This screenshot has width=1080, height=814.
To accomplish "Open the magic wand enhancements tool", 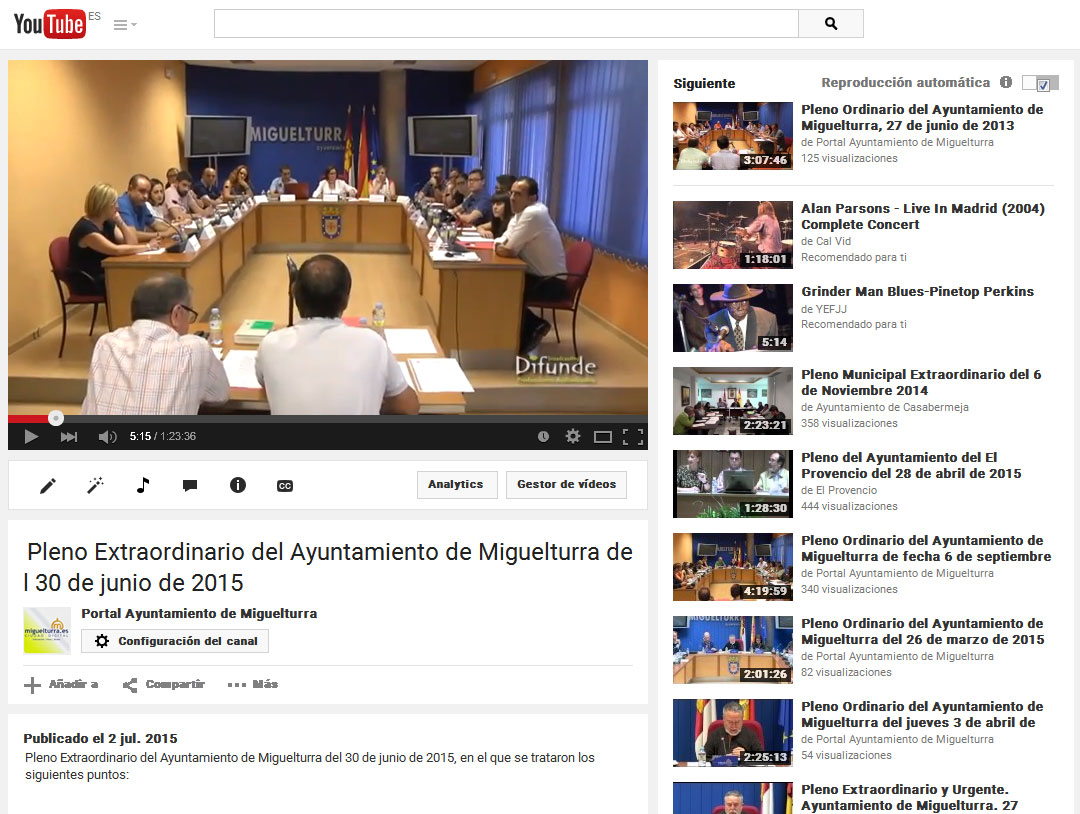I will pyautogui.click(x=95, y=486).
